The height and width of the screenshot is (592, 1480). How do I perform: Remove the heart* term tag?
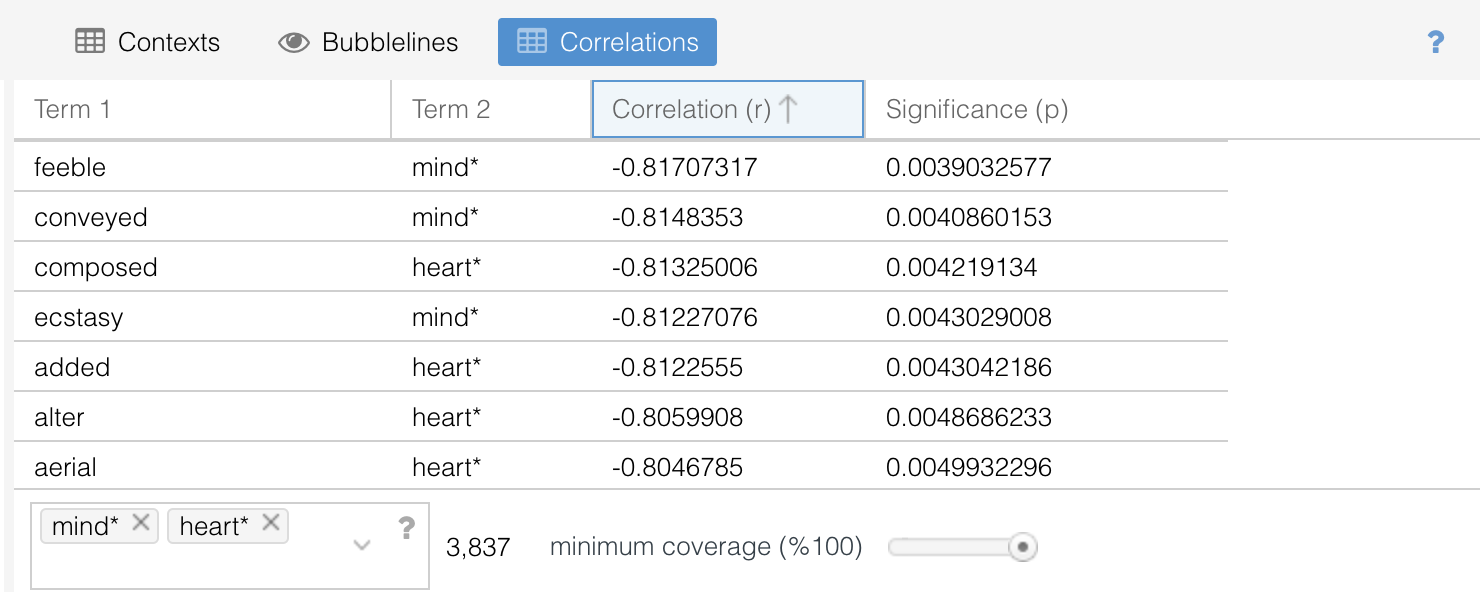(270, 523)
